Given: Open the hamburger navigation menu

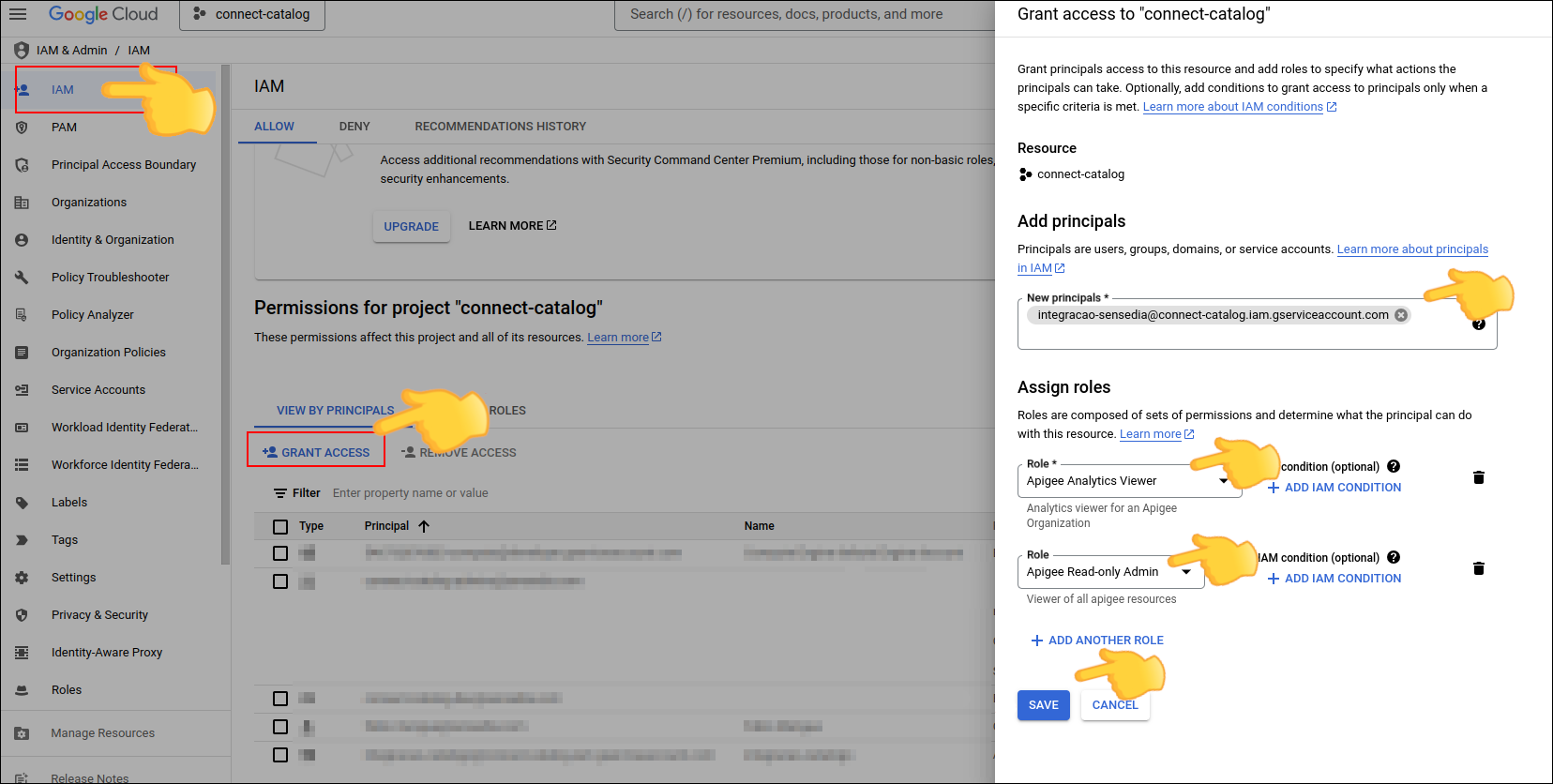Looking at the screenshot, I should coord(18,14).
